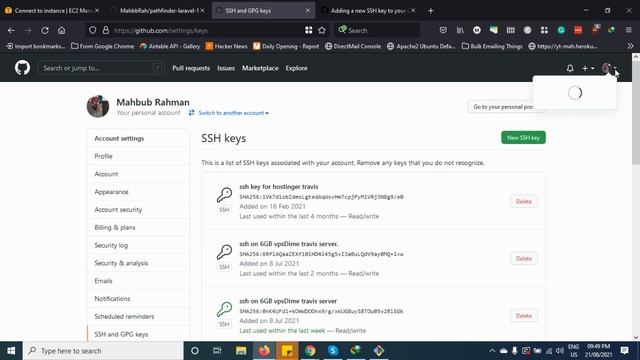Open Marketplace in GitHub header
Screen dimensions: 640x360
[x=260, y=68]
